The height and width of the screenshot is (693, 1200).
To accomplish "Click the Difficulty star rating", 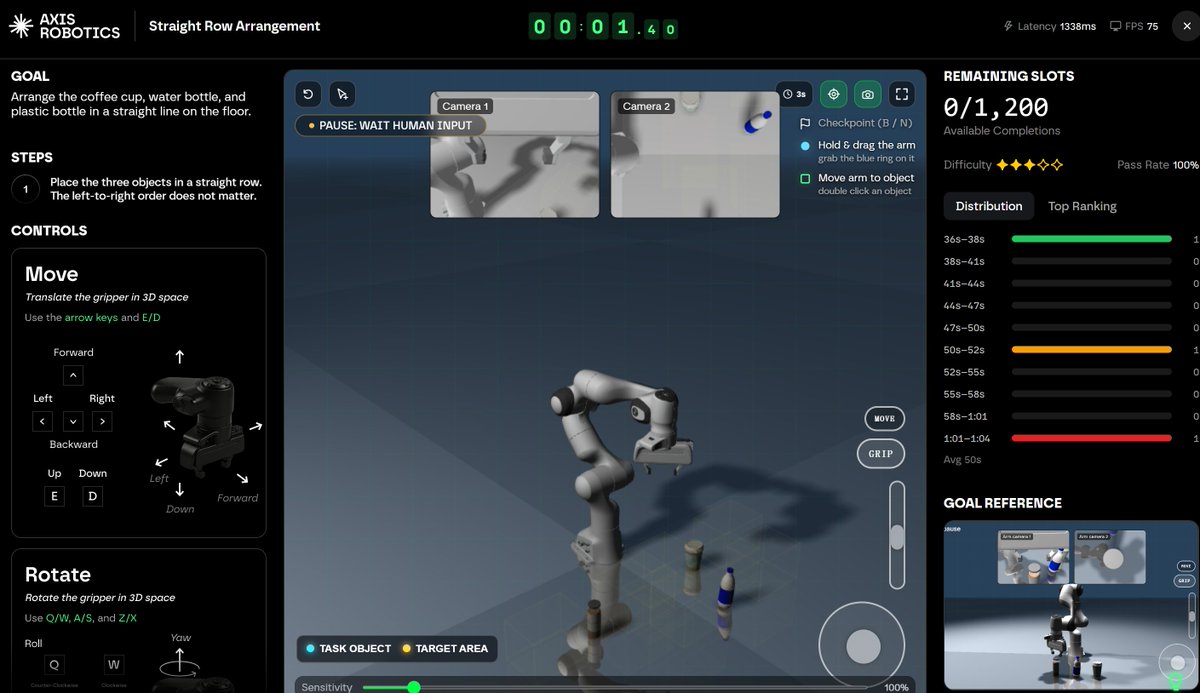I will click(x=1030, y=164).
